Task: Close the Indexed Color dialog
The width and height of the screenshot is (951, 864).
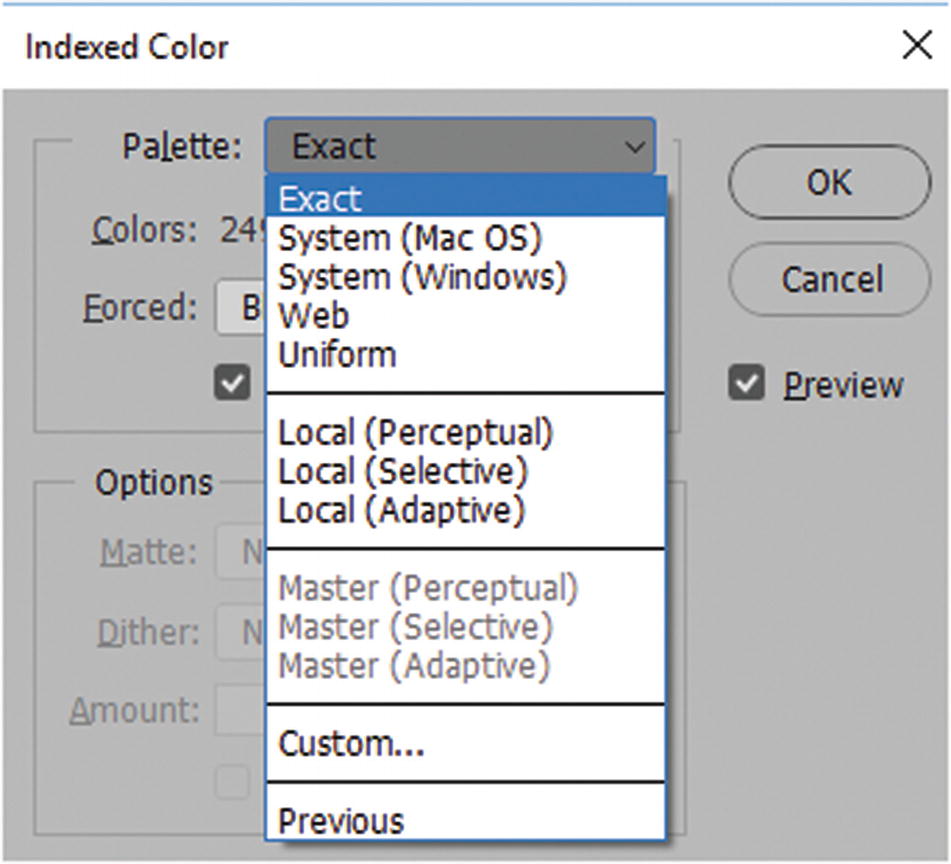Action: pyautogui.click(x=916, y=46)
